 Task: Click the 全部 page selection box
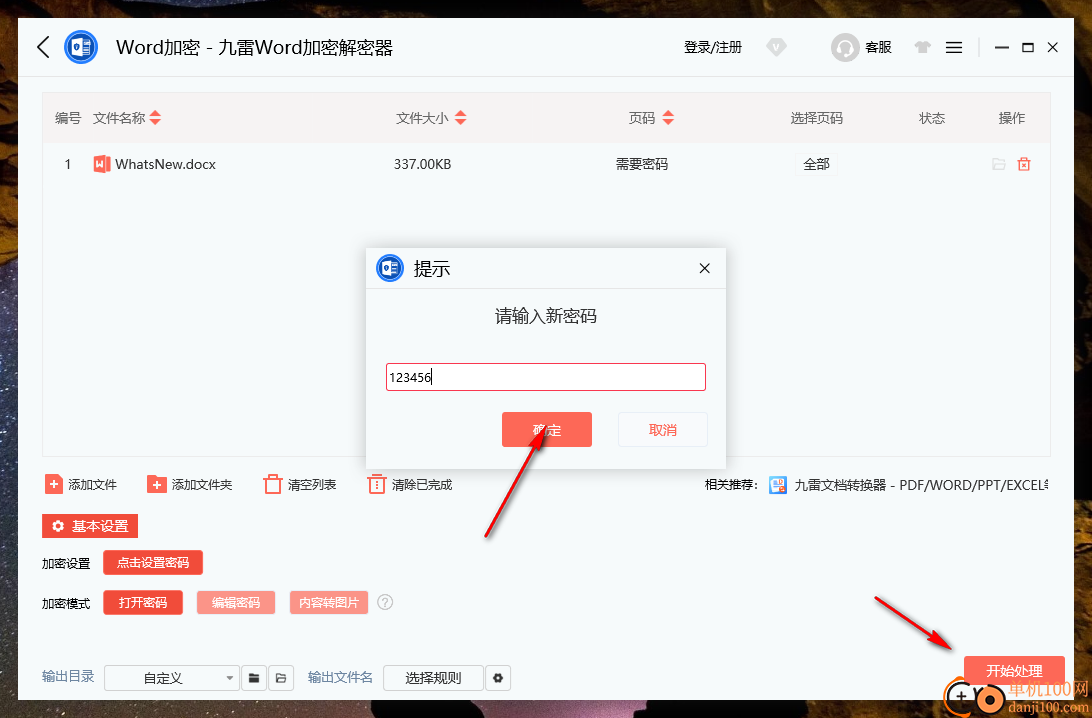816,164
